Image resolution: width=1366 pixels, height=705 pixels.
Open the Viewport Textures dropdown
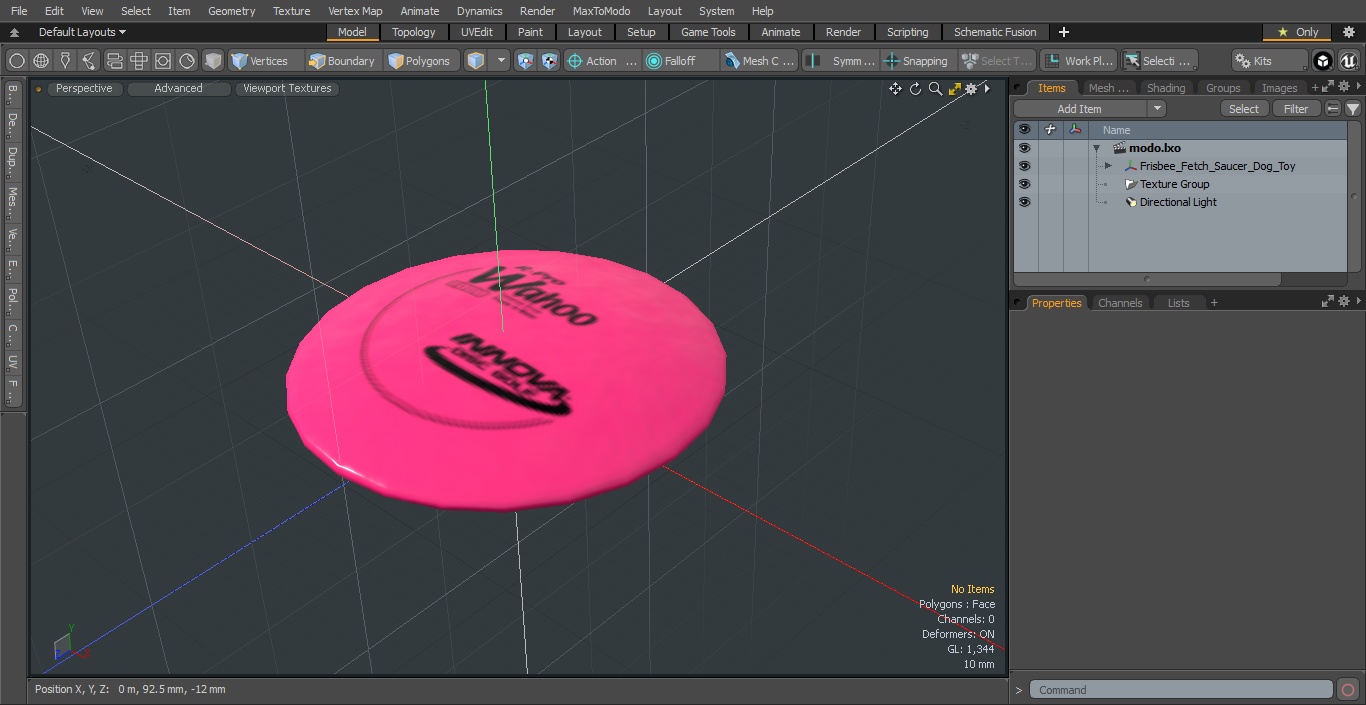click(287, 89)
